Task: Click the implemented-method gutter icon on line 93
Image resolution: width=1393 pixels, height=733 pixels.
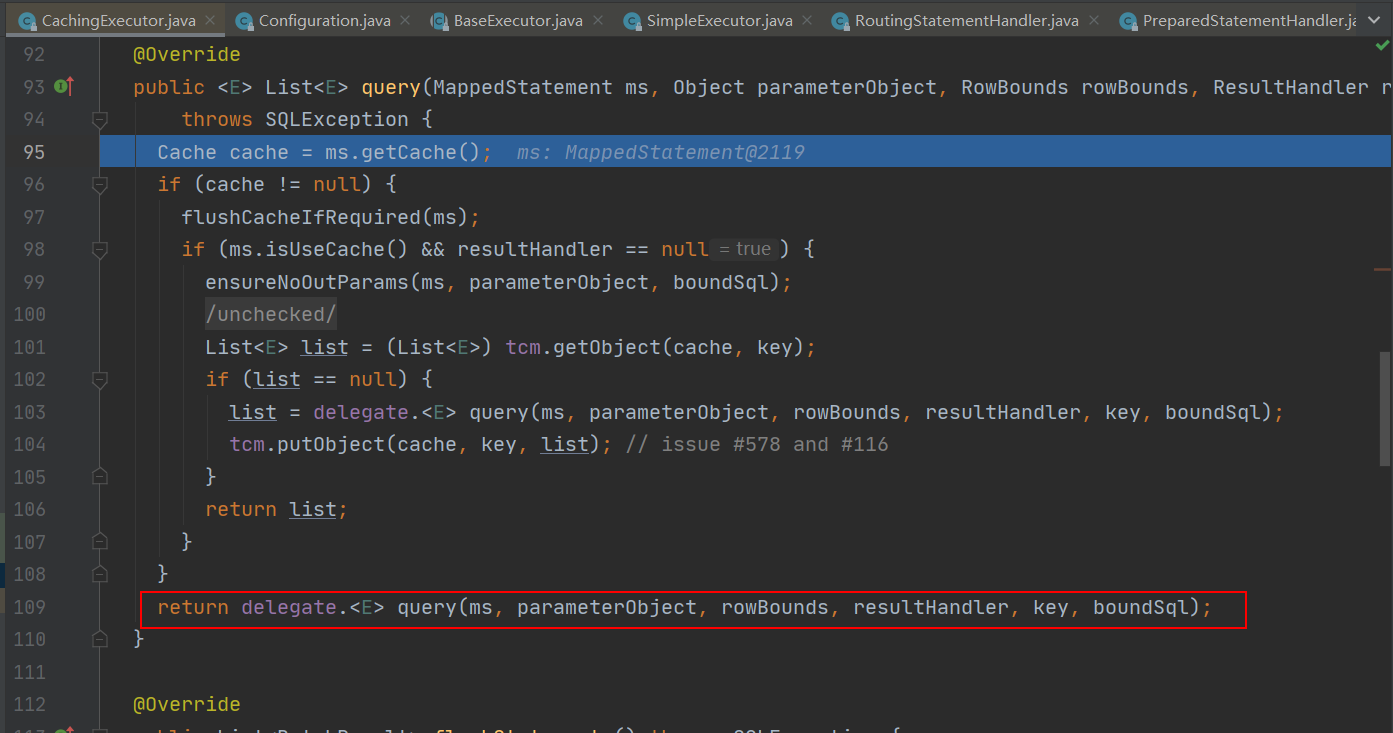Action: (x=63, y=87)
